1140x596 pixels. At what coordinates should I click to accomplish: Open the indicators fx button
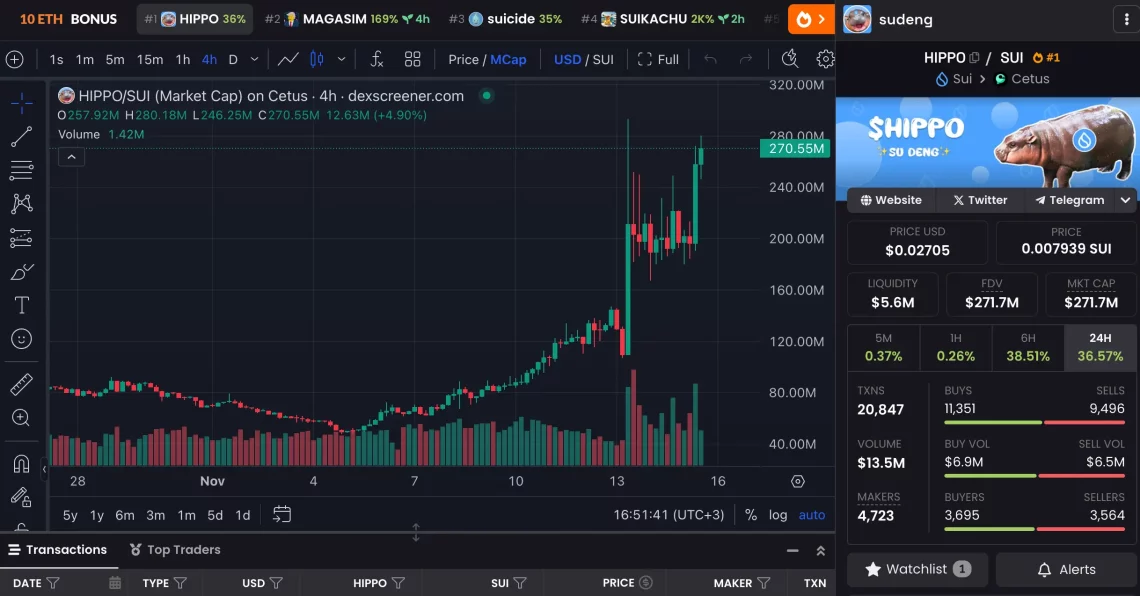coord(376,59)
